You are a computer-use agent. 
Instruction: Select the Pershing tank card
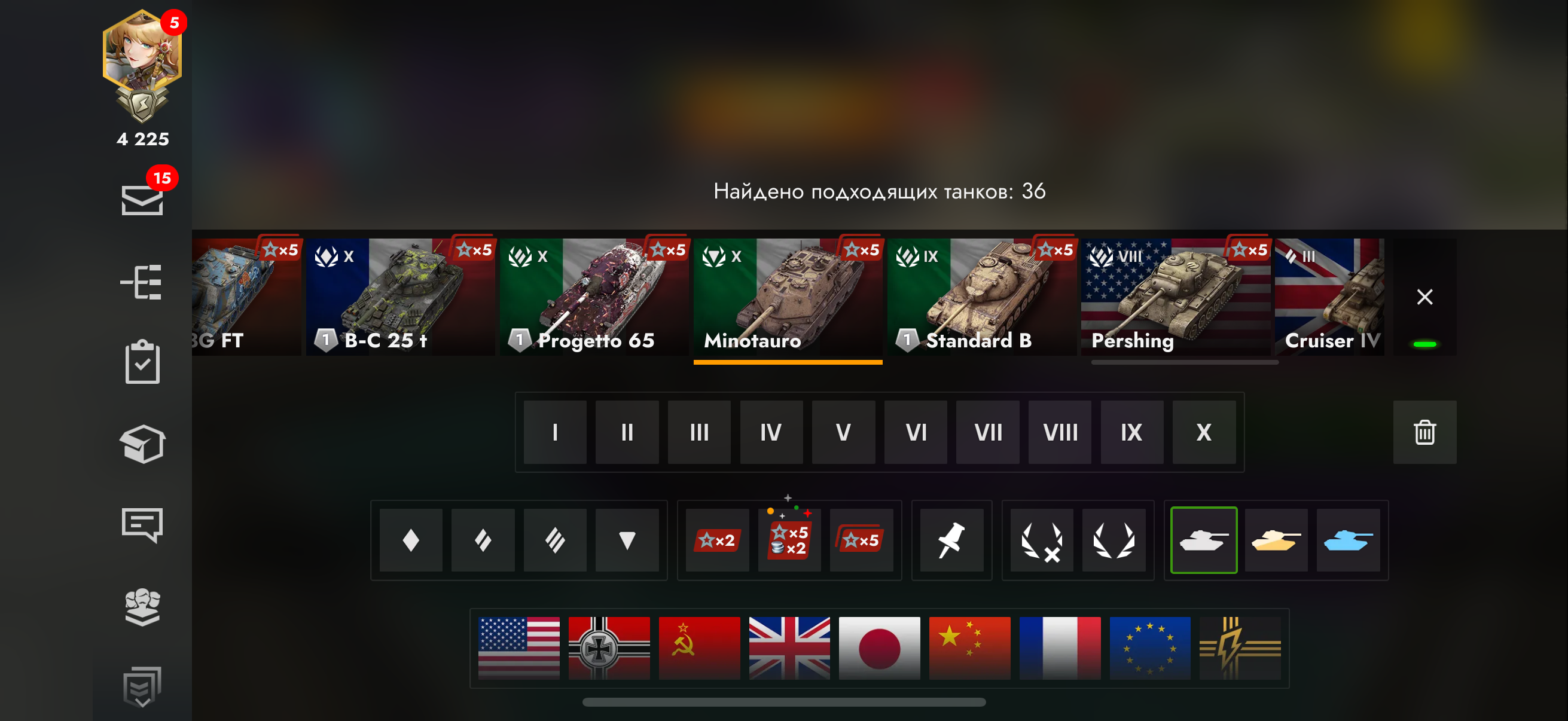coord(1175,297)
